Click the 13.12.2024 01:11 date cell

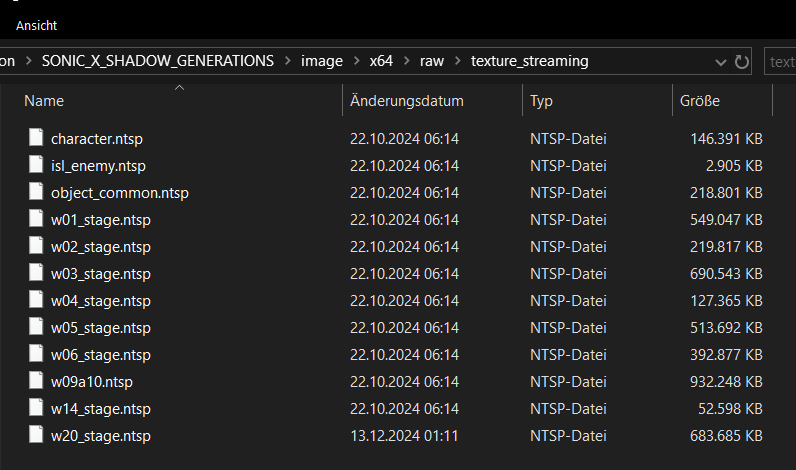(x=404, y=435)
